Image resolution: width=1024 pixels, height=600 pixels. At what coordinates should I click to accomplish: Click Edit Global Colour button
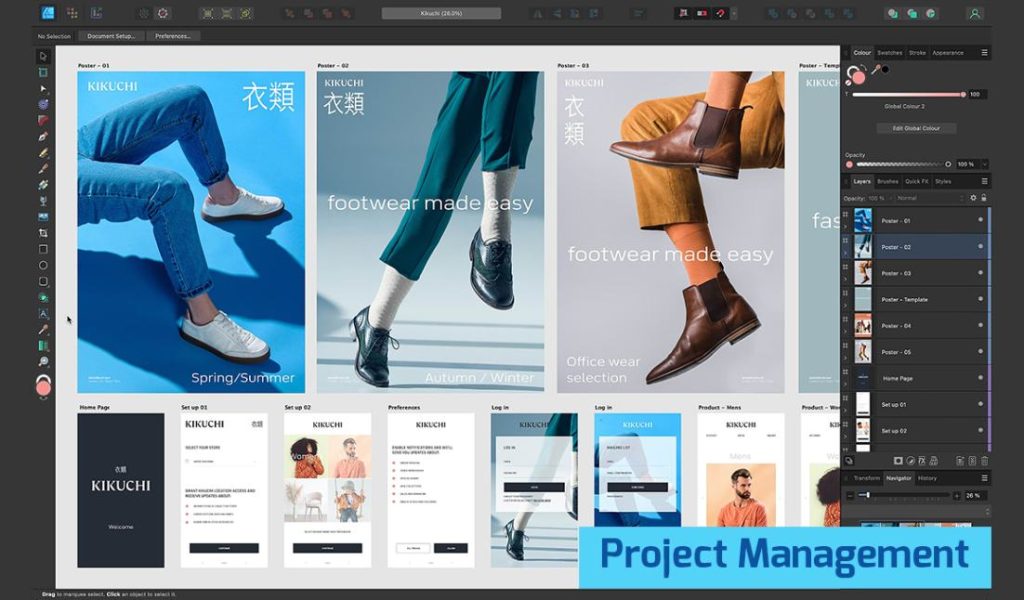coord(916,129)
